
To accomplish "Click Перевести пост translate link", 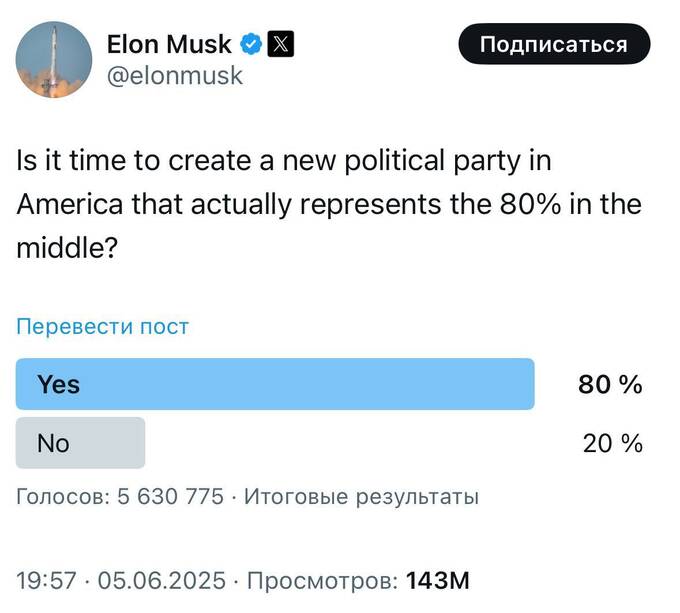I will (102, 326).
